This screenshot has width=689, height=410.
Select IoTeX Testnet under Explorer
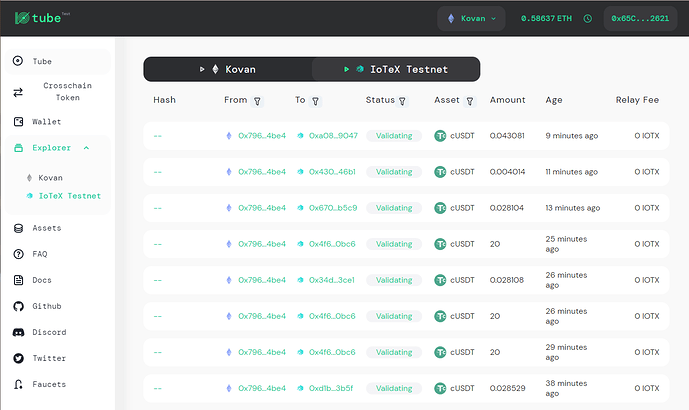[69, 196]
